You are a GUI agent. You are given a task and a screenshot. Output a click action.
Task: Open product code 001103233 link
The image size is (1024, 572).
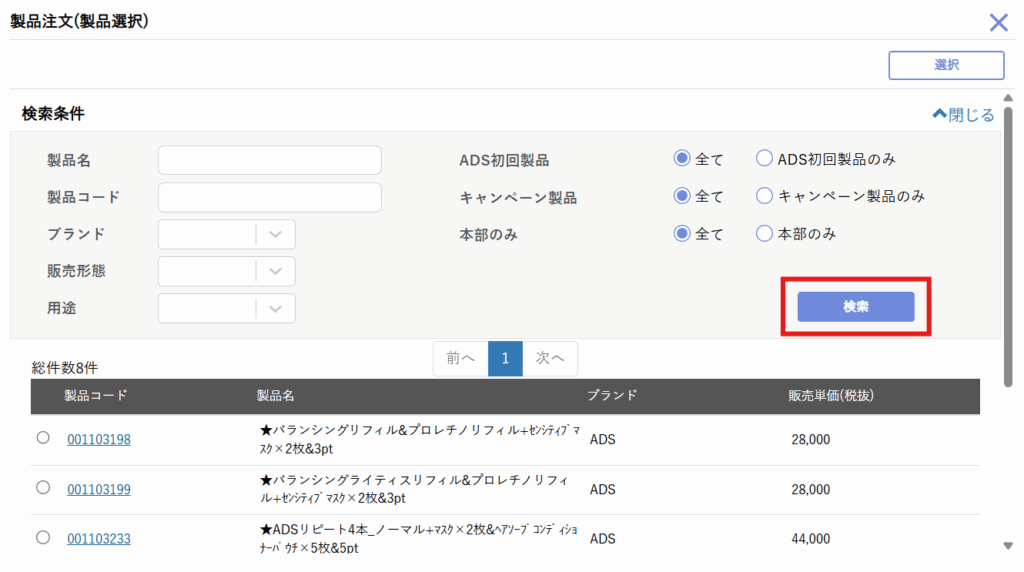(x=99, y=539)
